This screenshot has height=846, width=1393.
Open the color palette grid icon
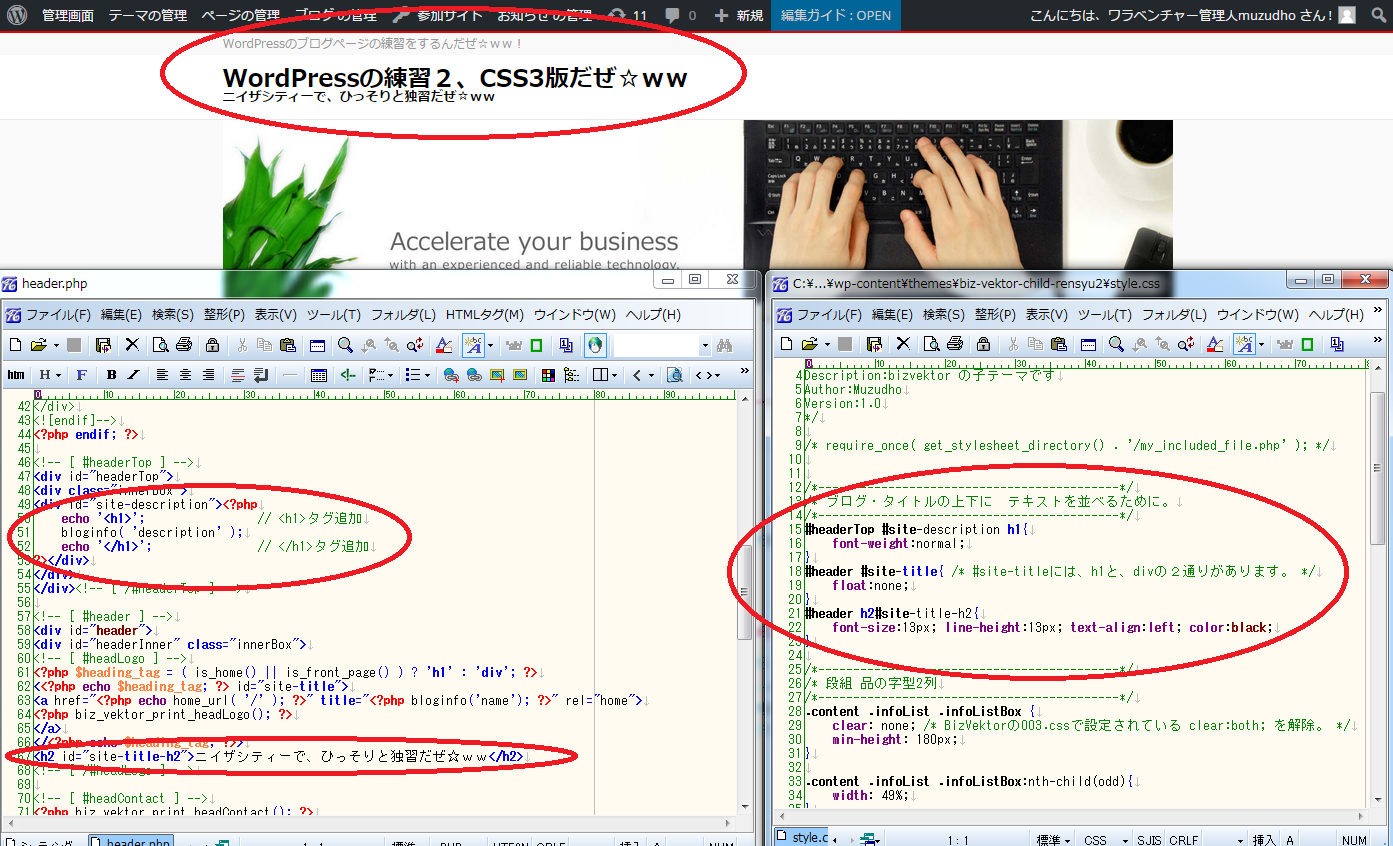click(548, 375)
